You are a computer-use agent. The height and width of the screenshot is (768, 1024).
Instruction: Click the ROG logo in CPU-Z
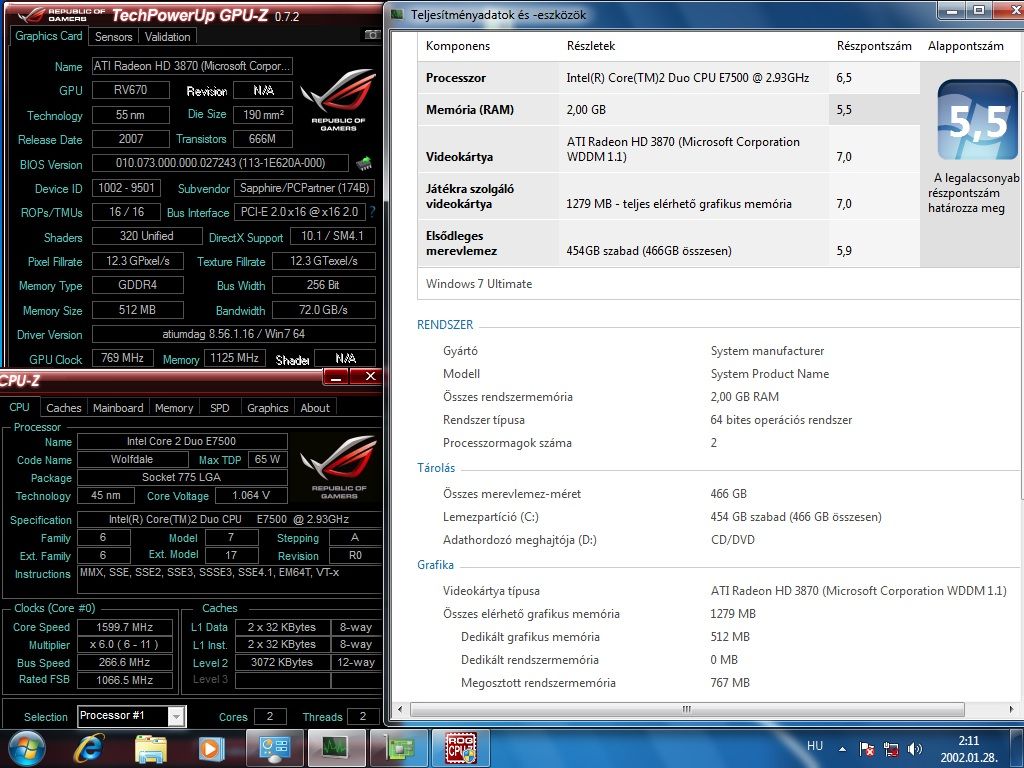(x=338, y=468)
